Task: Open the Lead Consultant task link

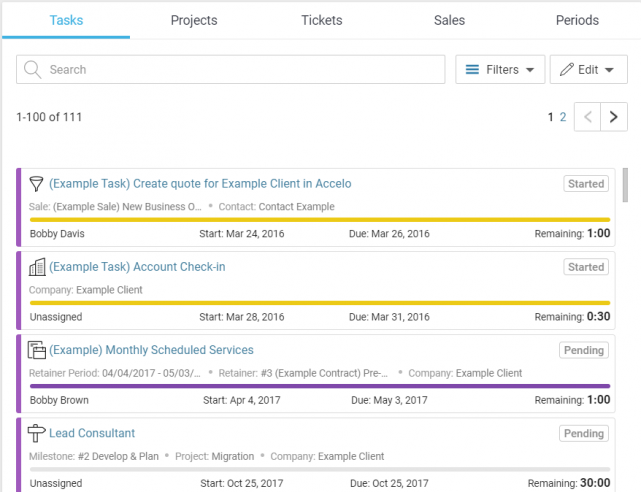Action: (x=92, y=433)
